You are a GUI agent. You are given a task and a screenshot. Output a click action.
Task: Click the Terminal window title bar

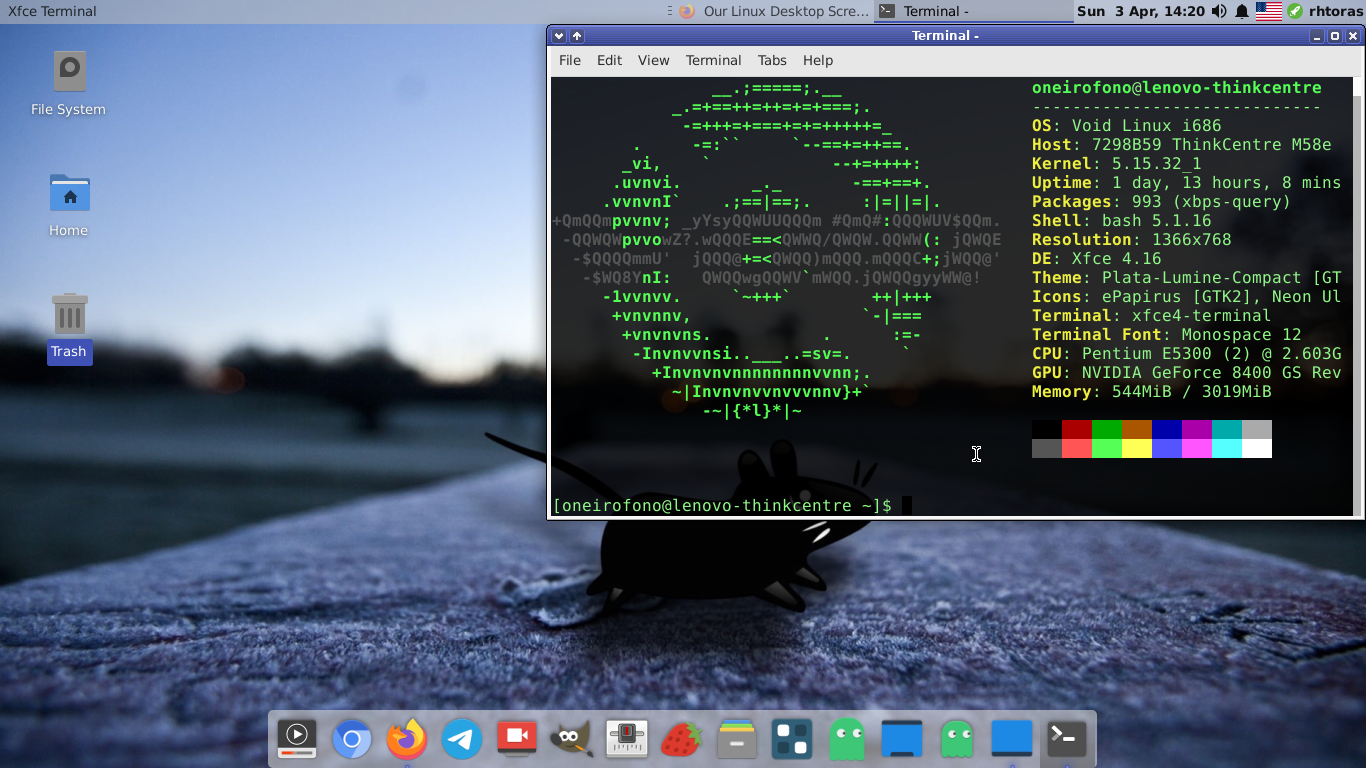pyautogui.click(x=945, y=36)
